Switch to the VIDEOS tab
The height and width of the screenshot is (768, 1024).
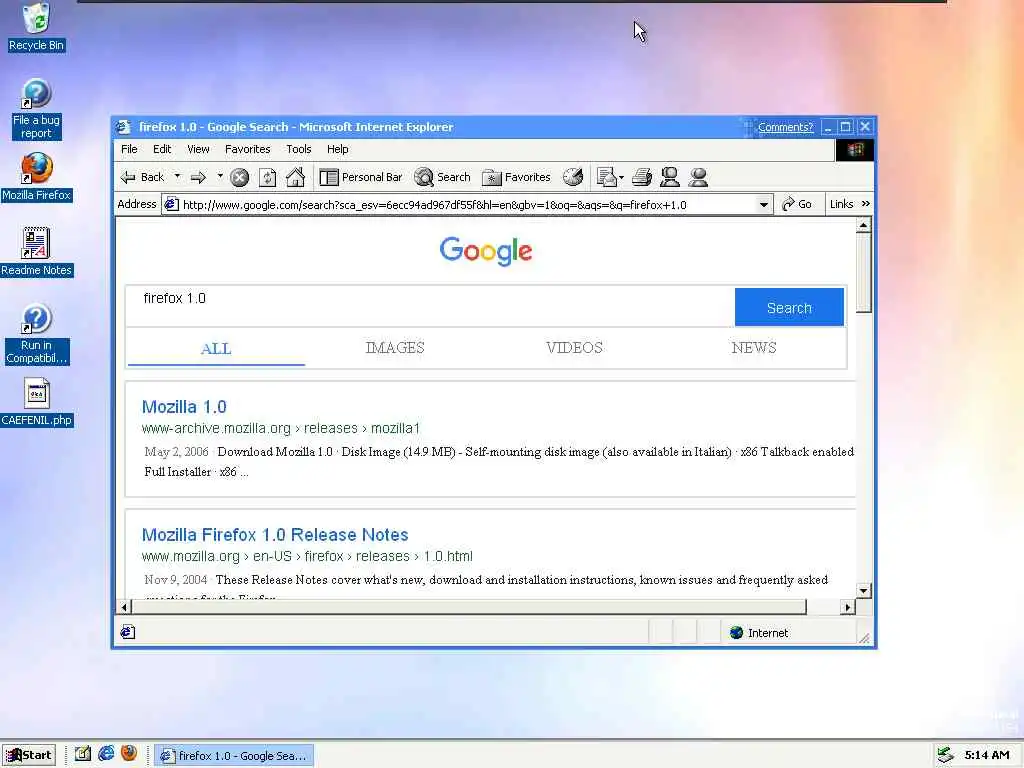point(575,347)
